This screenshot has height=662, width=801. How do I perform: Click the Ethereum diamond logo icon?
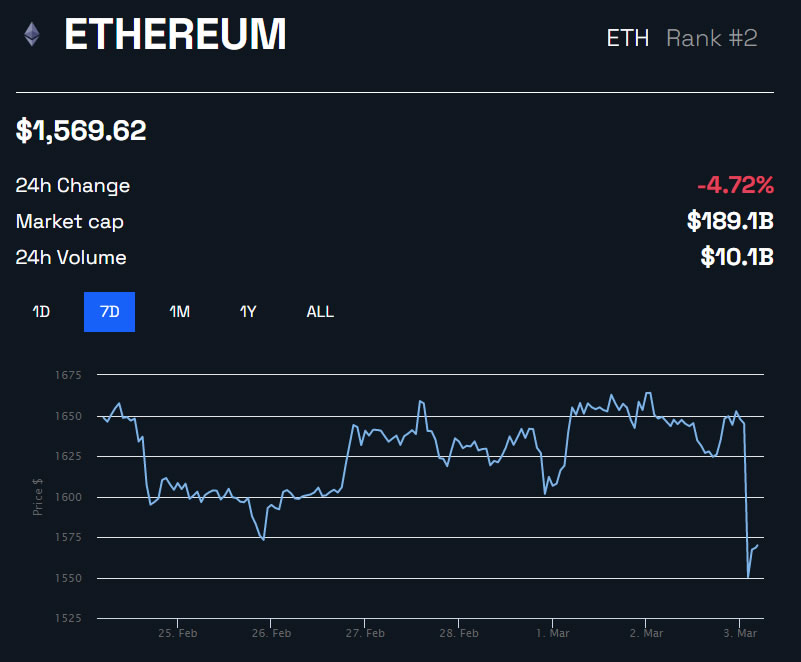point(33,35)
